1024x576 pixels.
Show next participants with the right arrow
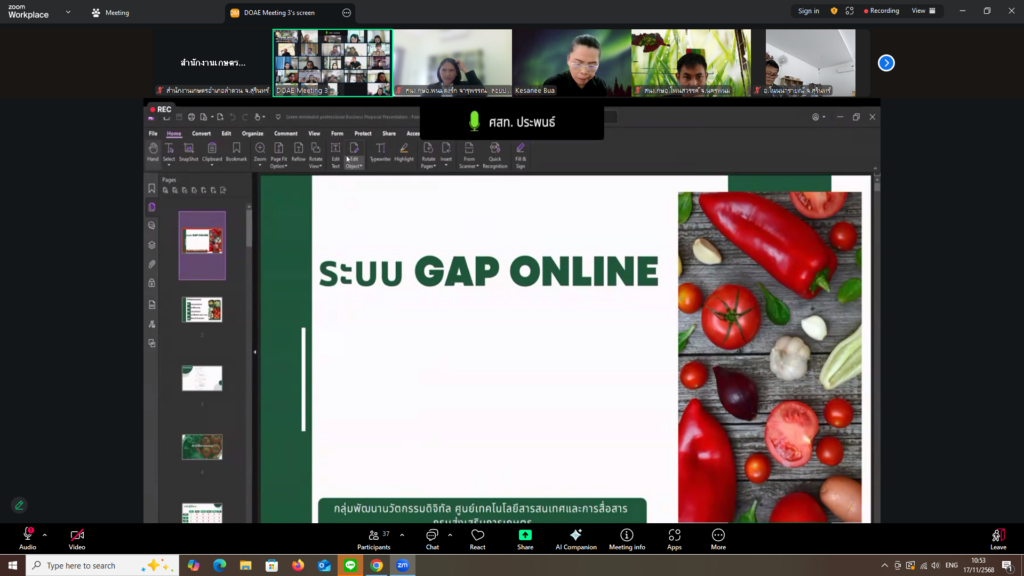[885, 62]
